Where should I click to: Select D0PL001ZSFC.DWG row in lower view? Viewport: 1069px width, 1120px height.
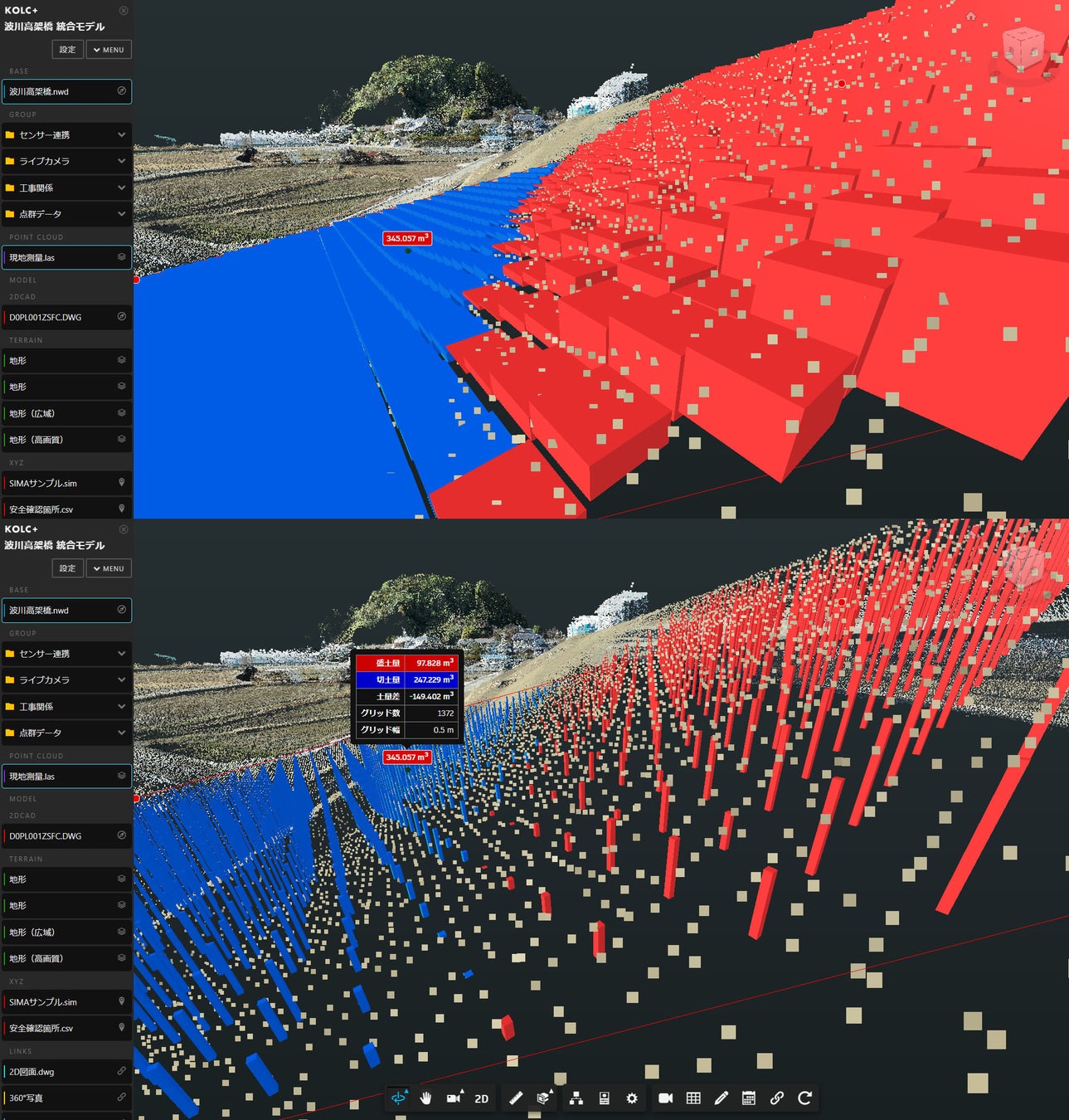point(66,835)
